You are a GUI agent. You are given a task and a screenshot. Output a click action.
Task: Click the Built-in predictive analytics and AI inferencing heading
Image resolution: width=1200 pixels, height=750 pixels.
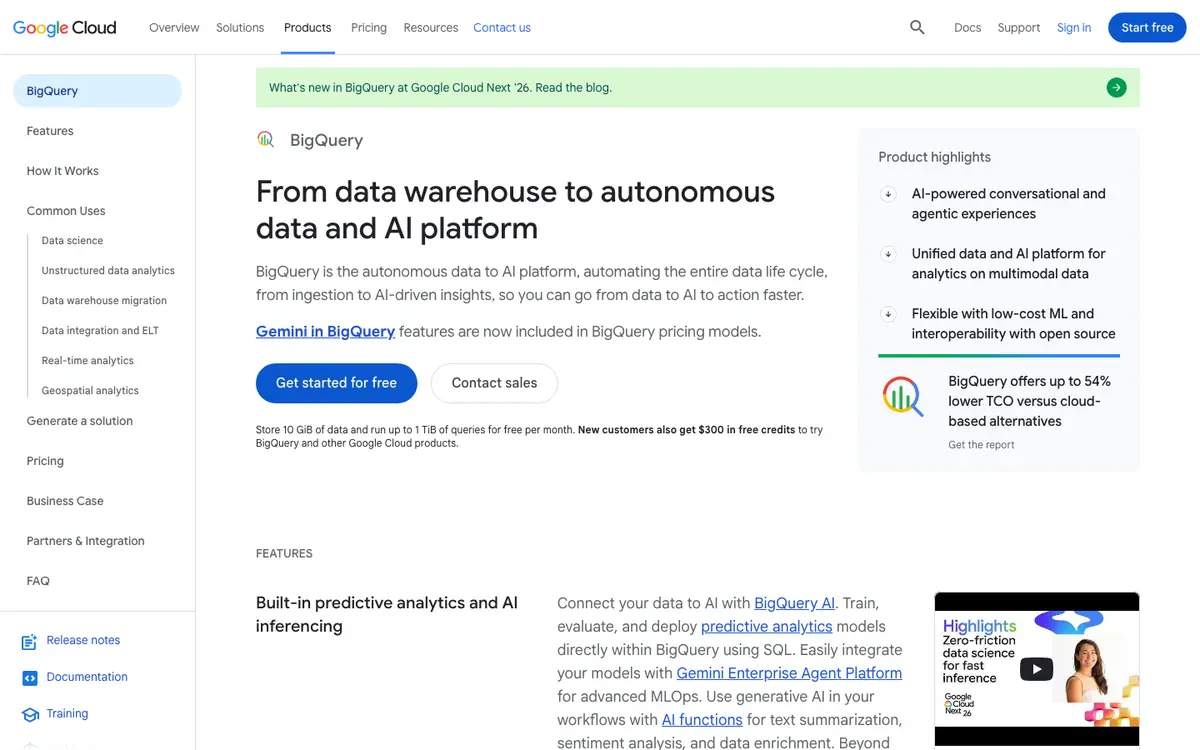coord(387,615)
